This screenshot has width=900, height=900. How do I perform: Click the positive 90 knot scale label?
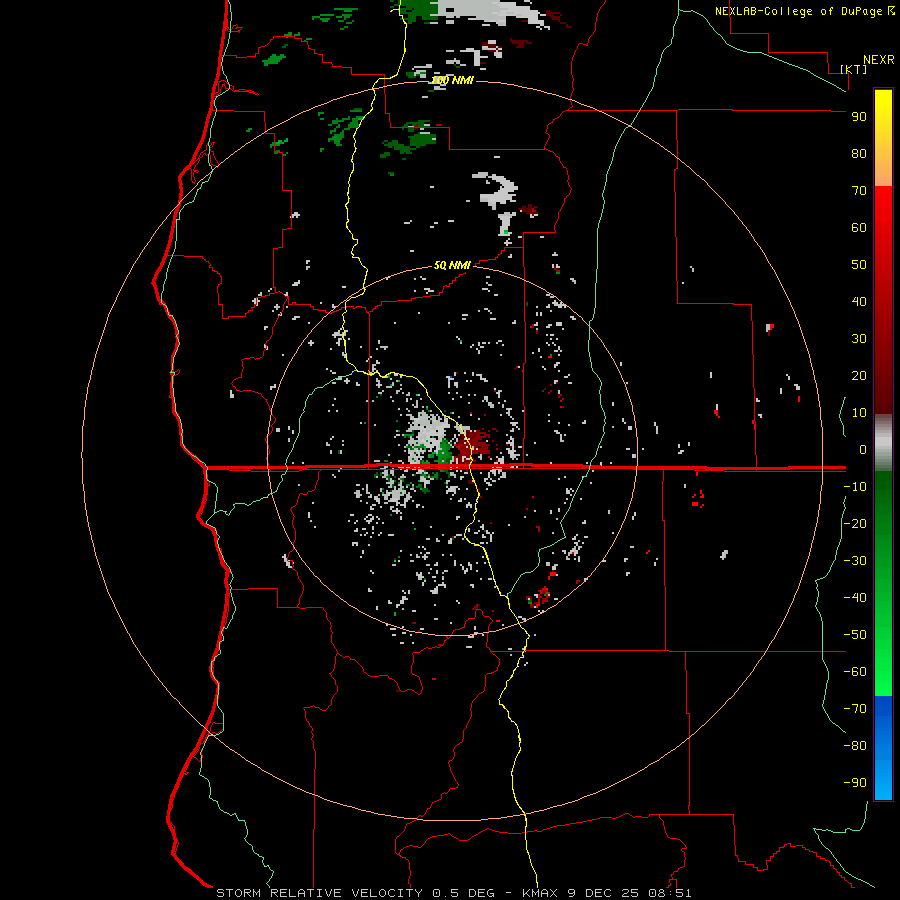point(859,117)
